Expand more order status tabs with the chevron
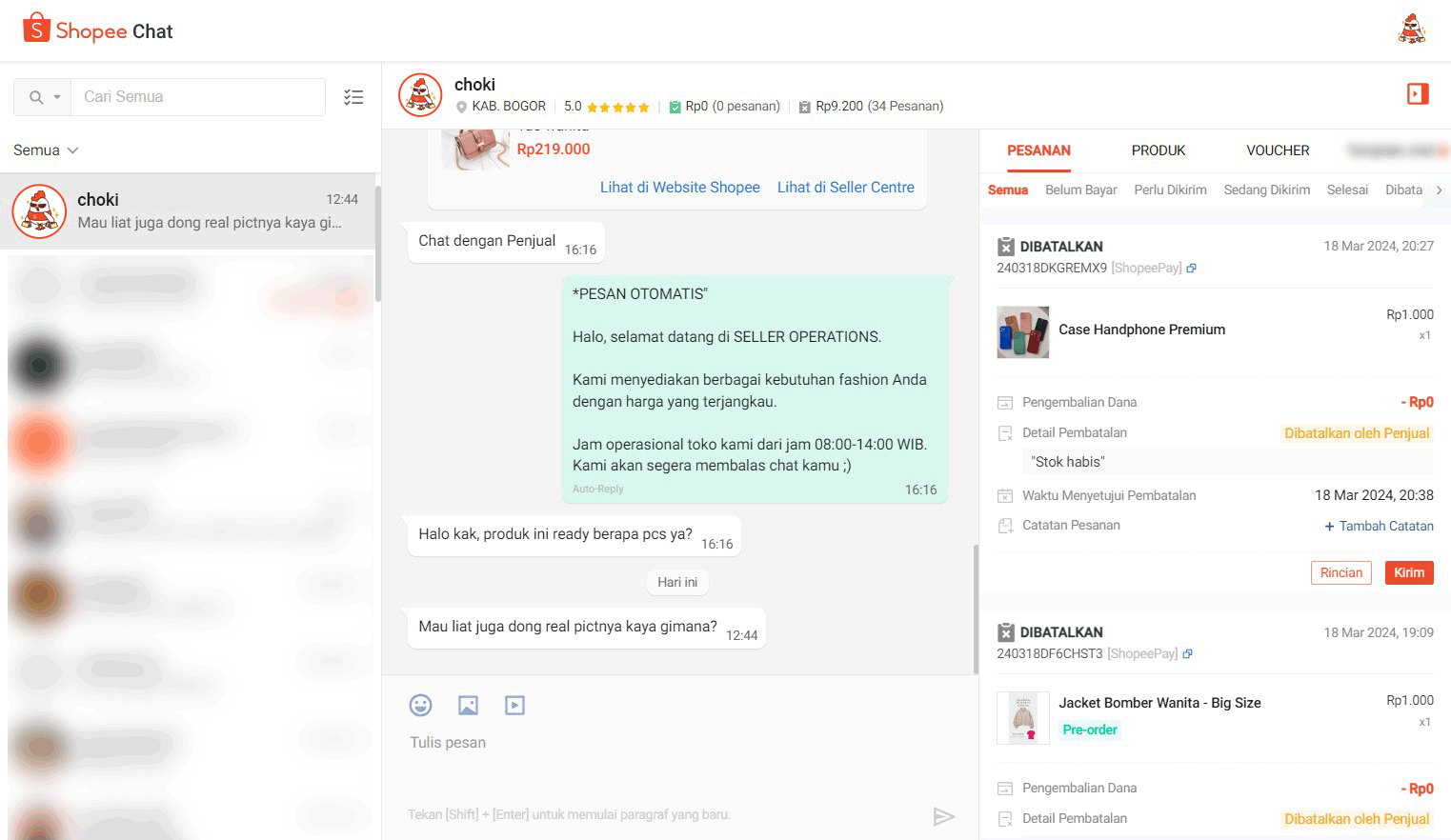 click(x=1439, y=190)
